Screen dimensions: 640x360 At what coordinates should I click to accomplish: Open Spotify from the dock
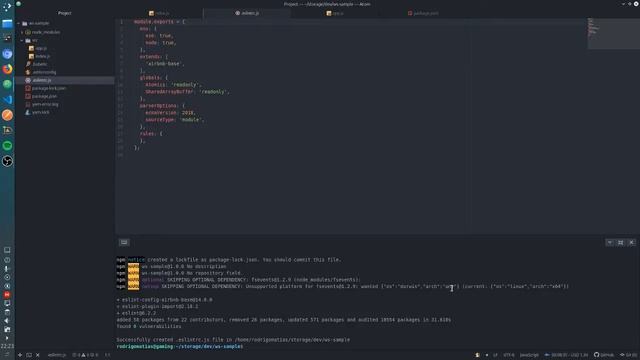click(7, 146)
